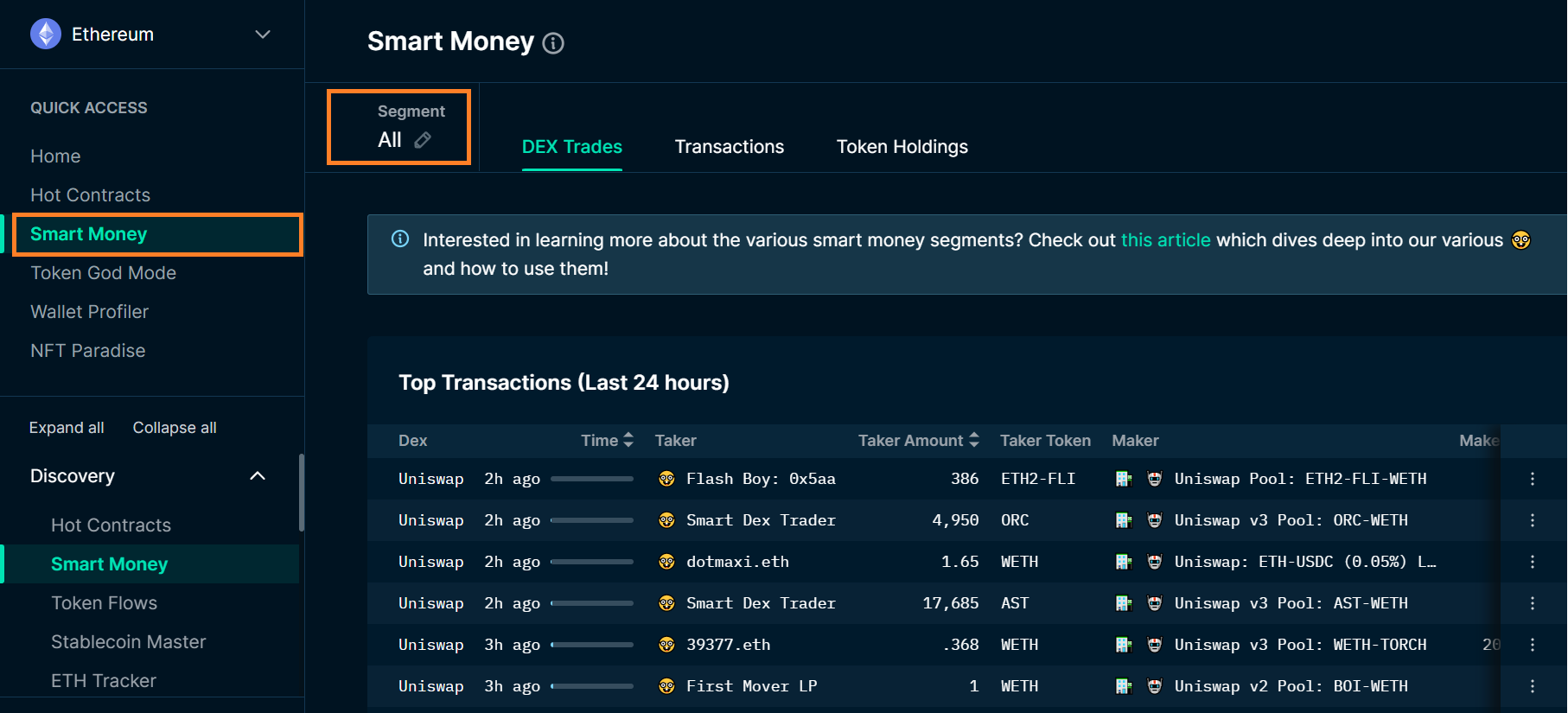
Task: Click Smart Dex Trader in AST row
Action: (x=761, y=603)
